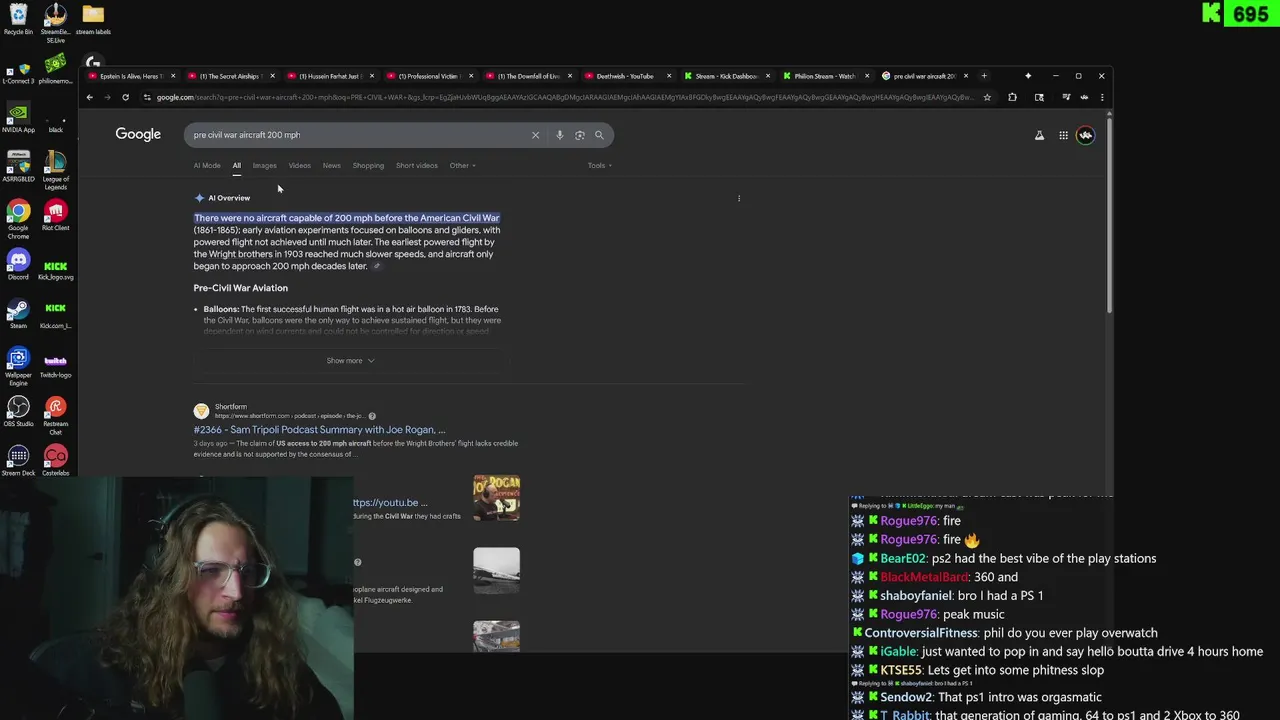Launch OBS Studio from desktop
Screen dimensions: 1280x720
point(18,411)
